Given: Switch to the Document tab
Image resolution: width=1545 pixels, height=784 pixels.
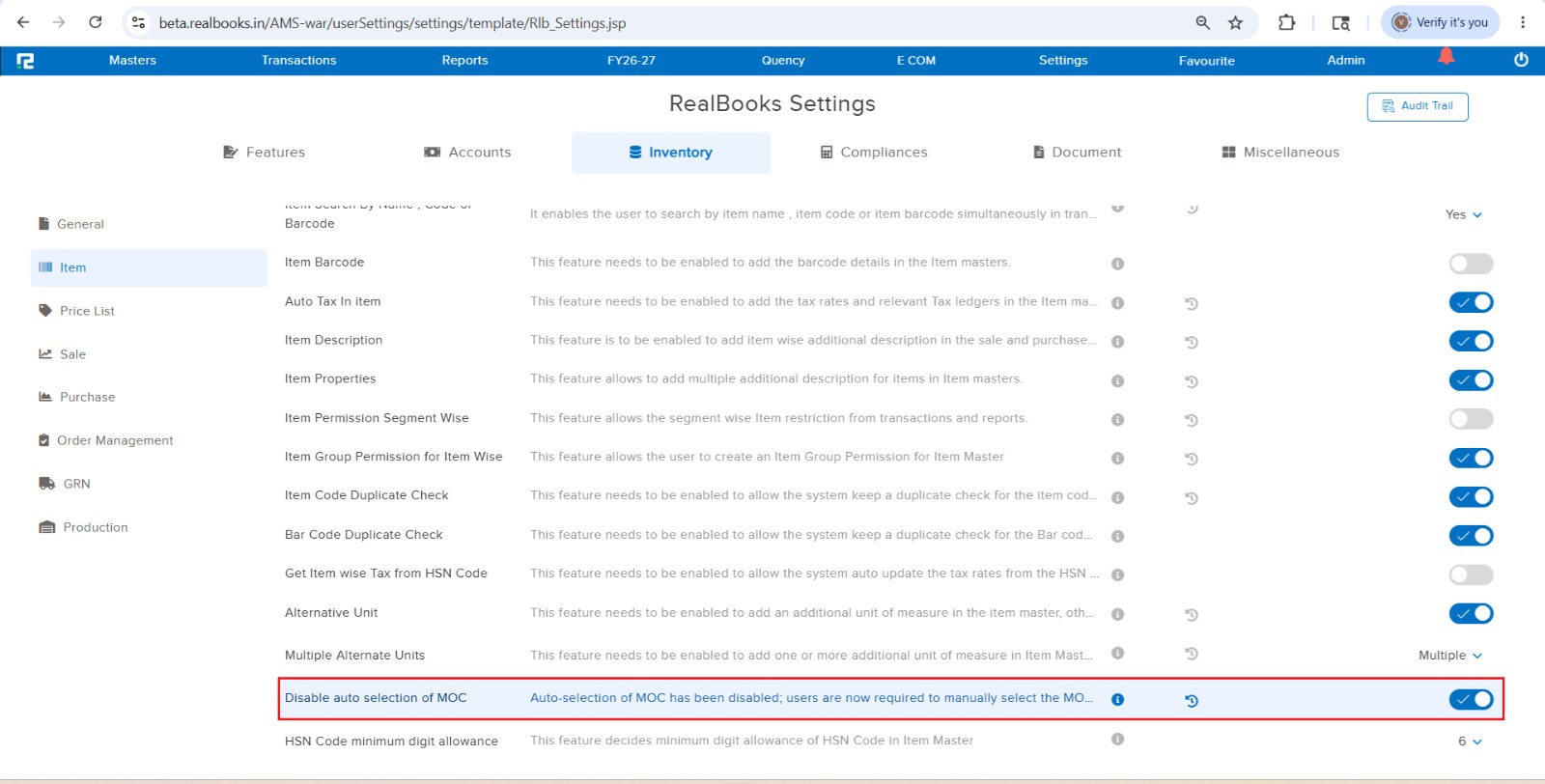Looking at the screenshot, I should (x=1077, y=153).
